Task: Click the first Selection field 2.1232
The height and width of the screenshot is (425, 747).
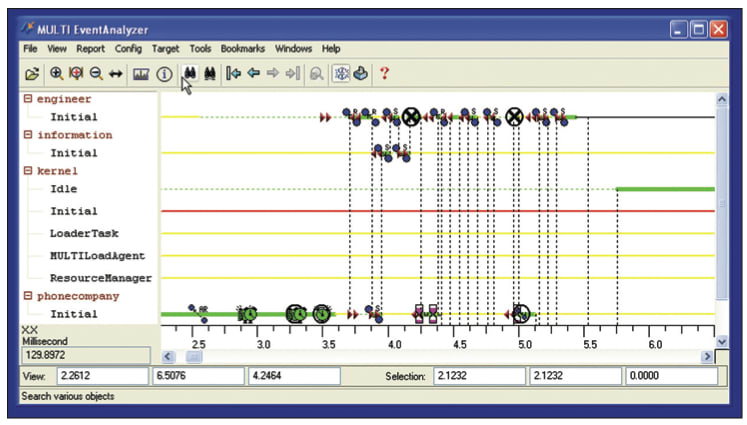Action: pyautogui.click(x=479, y=376)
